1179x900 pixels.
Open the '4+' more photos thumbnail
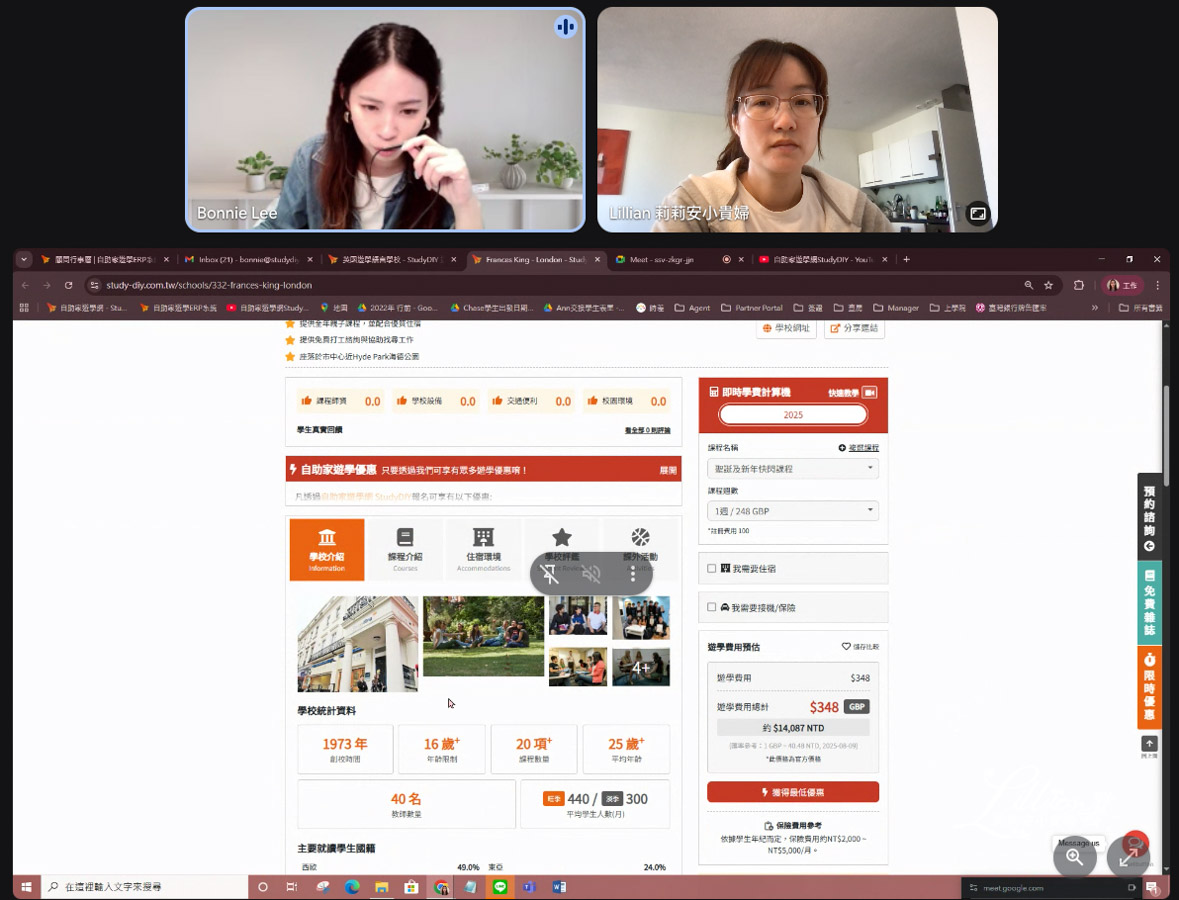[641, 667]
